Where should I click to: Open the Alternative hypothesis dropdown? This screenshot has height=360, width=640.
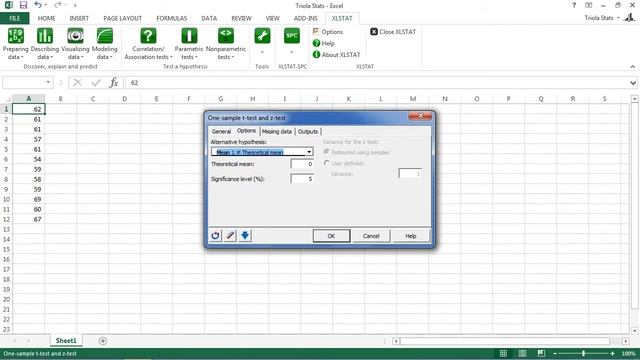pos(309,152)
